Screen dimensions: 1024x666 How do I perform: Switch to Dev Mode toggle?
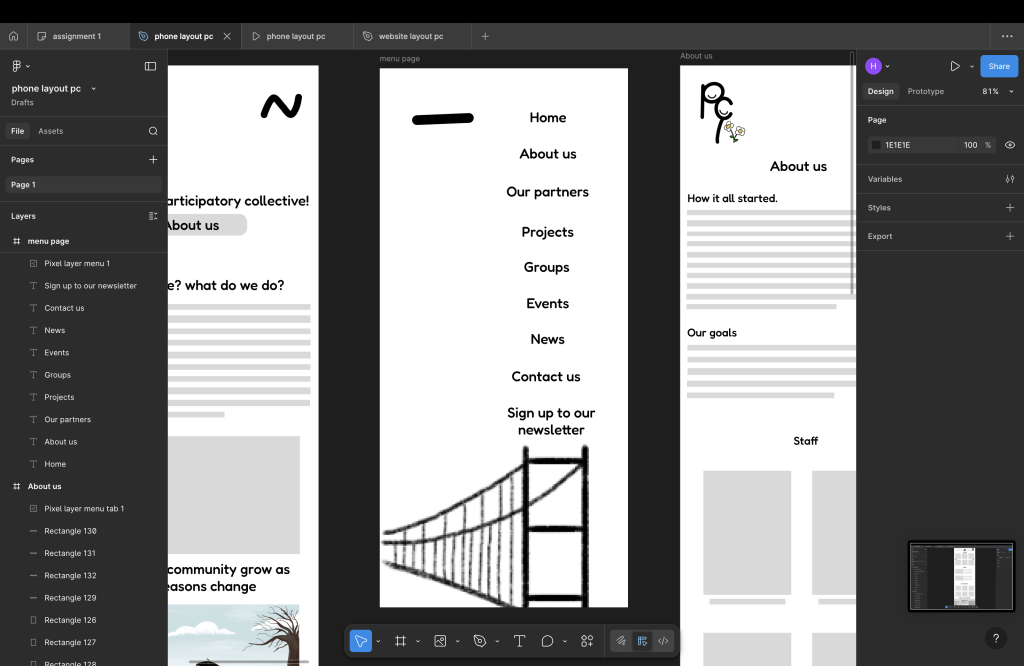click(663, 641)
